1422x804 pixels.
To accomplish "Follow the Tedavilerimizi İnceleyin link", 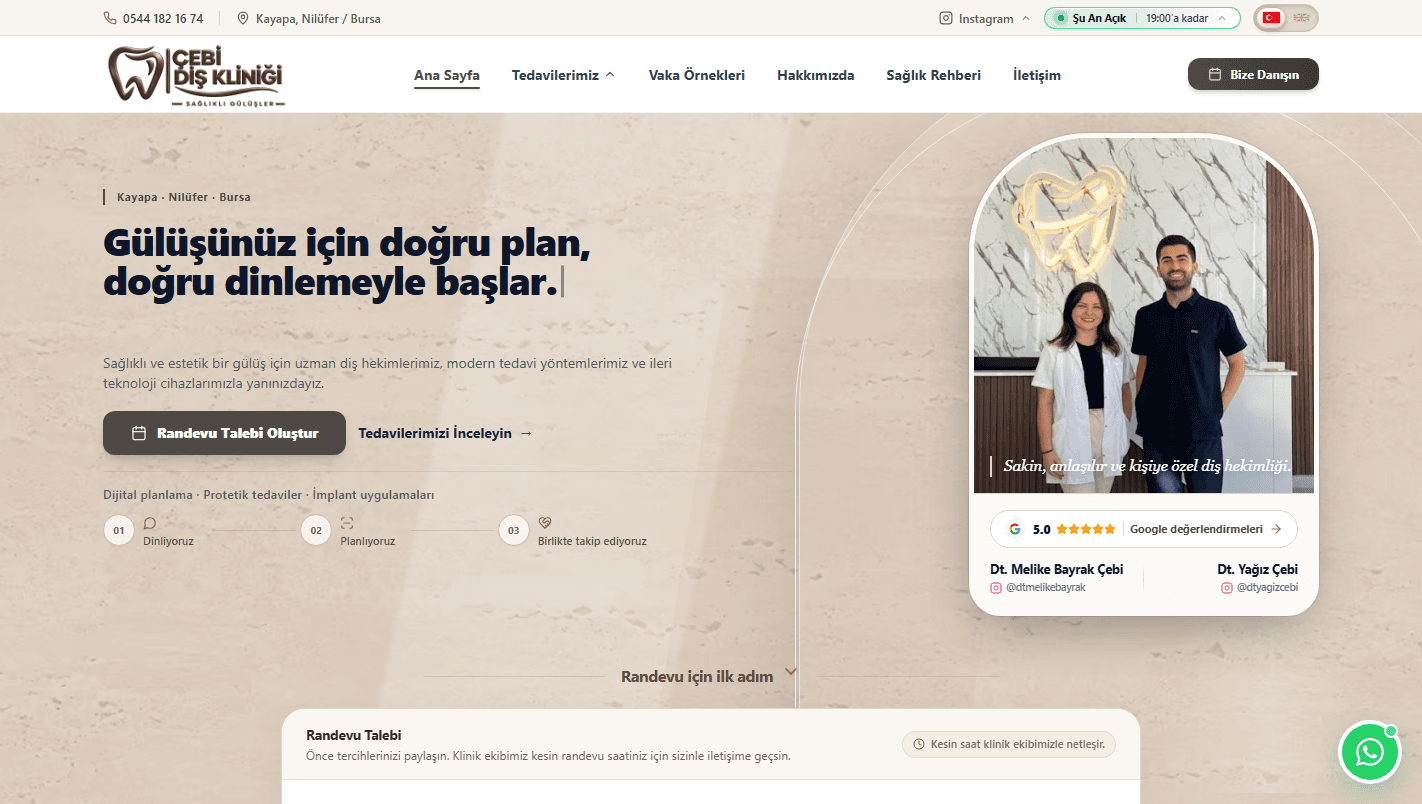I will coord(445,433).
